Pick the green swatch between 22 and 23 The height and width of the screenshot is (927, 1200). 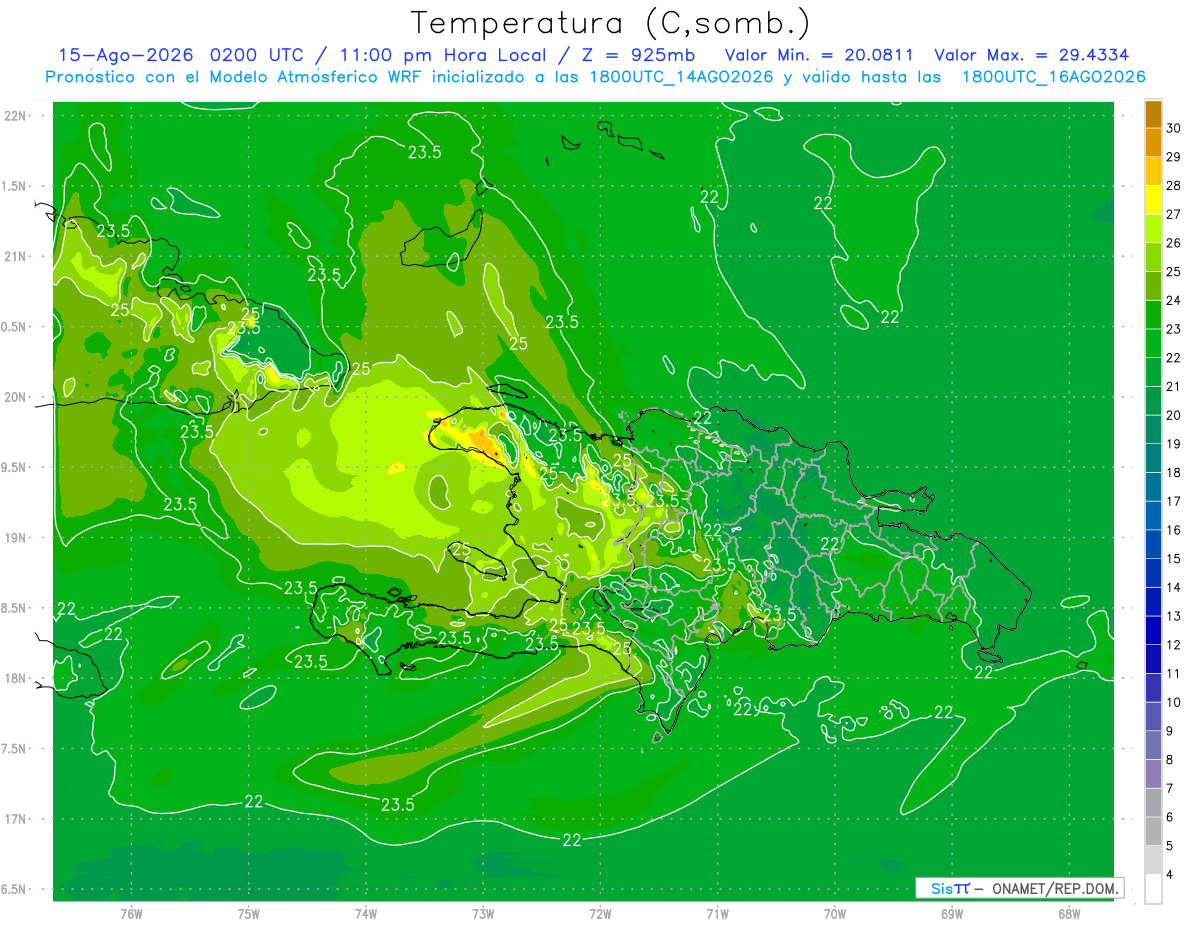tap(1153, 343)
